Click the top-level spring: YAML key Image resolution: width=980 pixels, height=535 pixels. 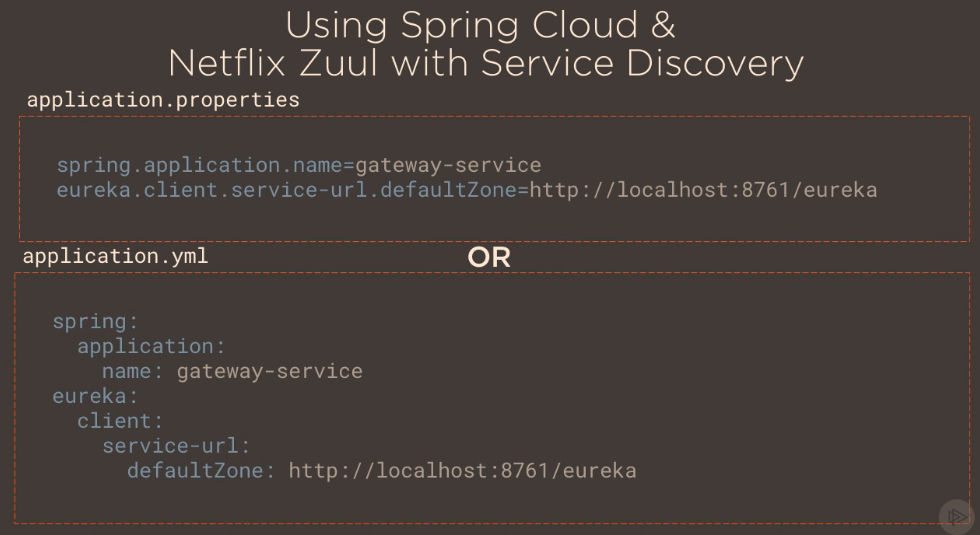point(95,321)
